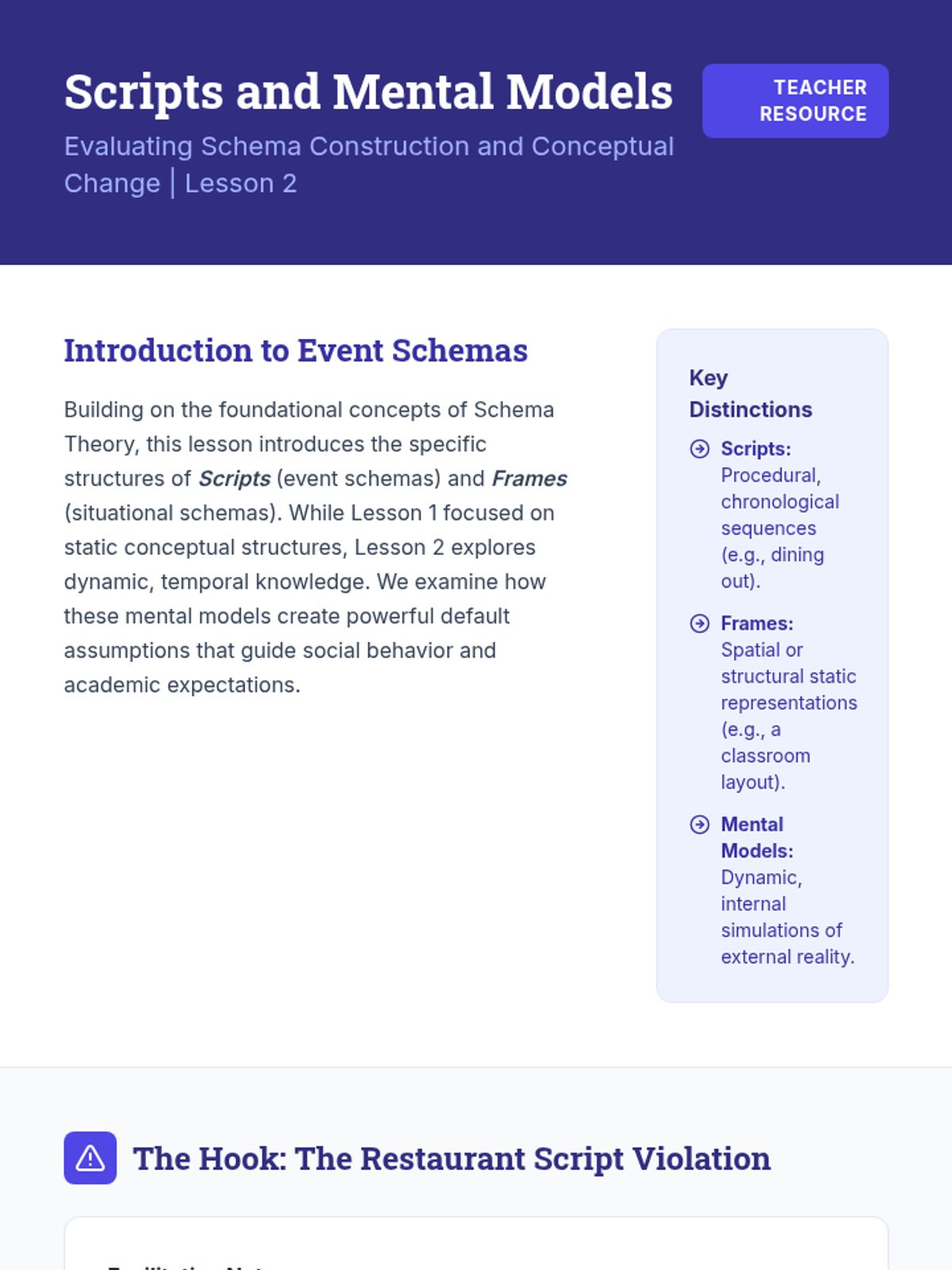This screenshot has height=1270, width=952.
Task: Click the 'Scripts and Mental Models' title
Action: pyautogui.click(x=368, y=92)
